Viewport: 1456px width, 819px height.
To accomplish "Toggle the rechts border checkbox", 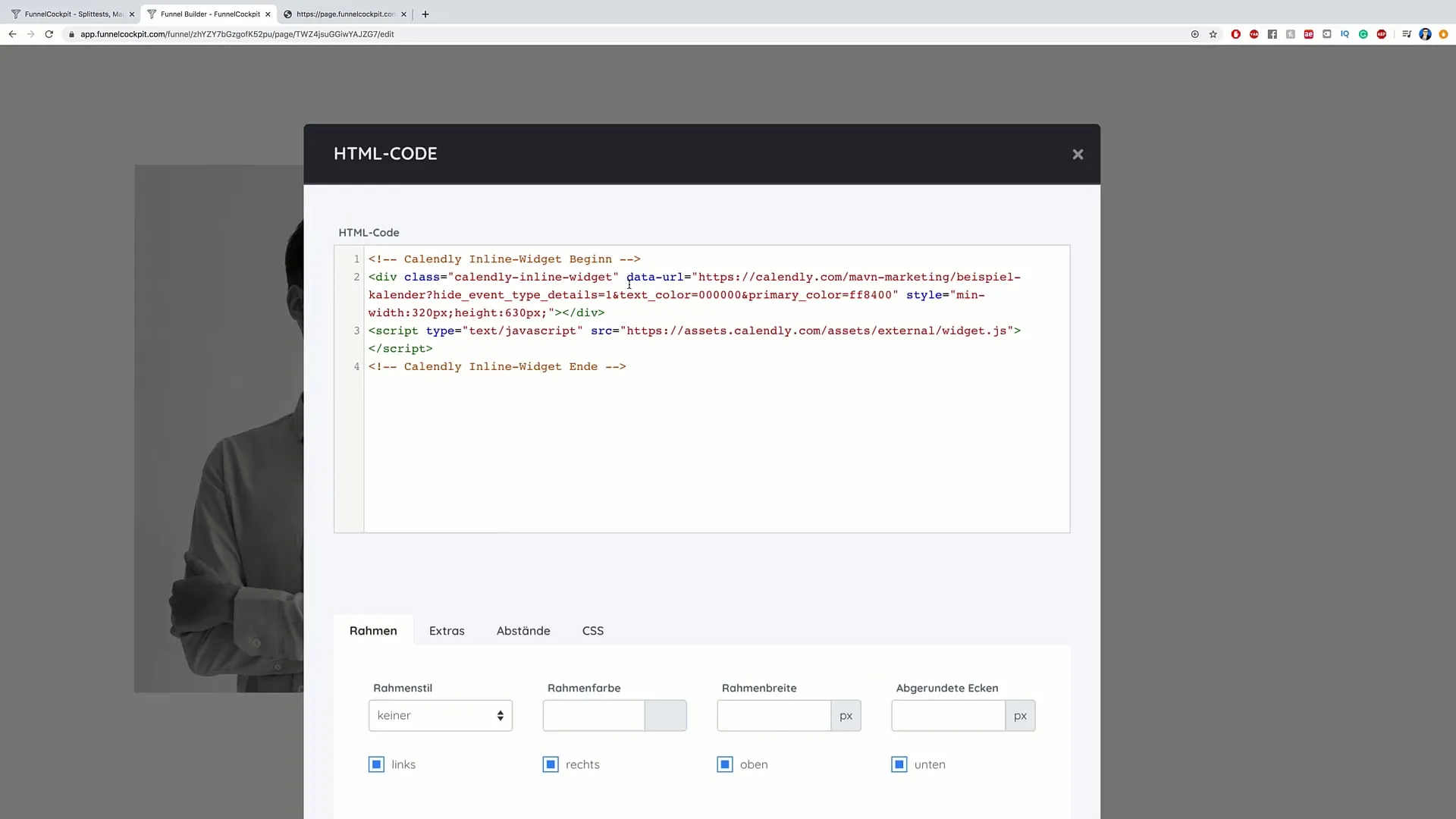I will pyautogui.click(x=551, y=764).
